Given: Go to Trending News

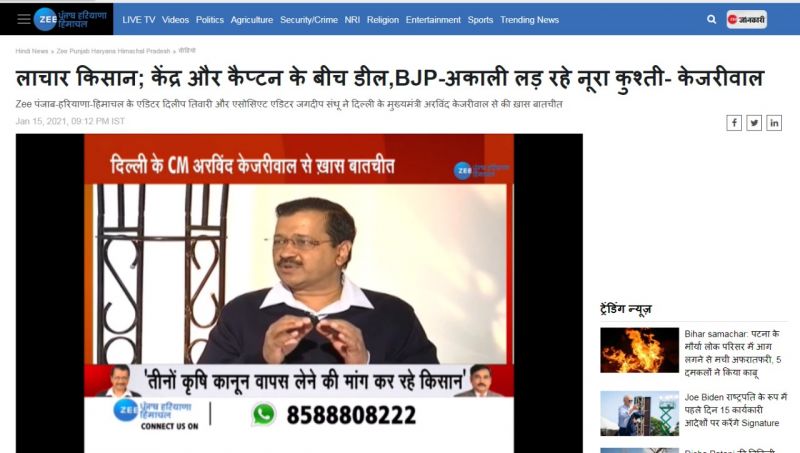Looking at the screenshot, I should [530, 20].
